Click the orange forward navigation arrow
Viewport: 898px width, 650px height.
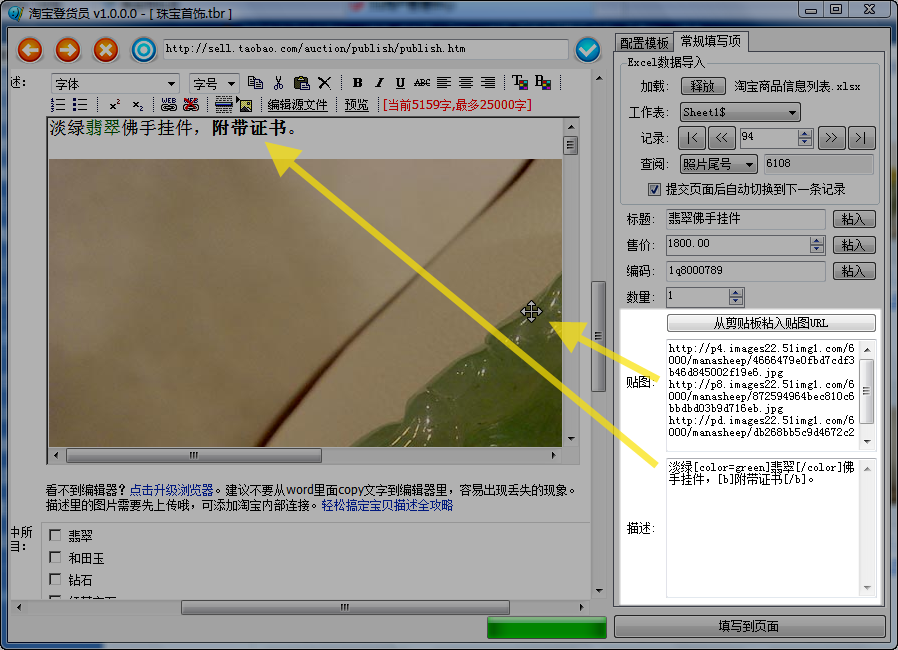[68, 50]
